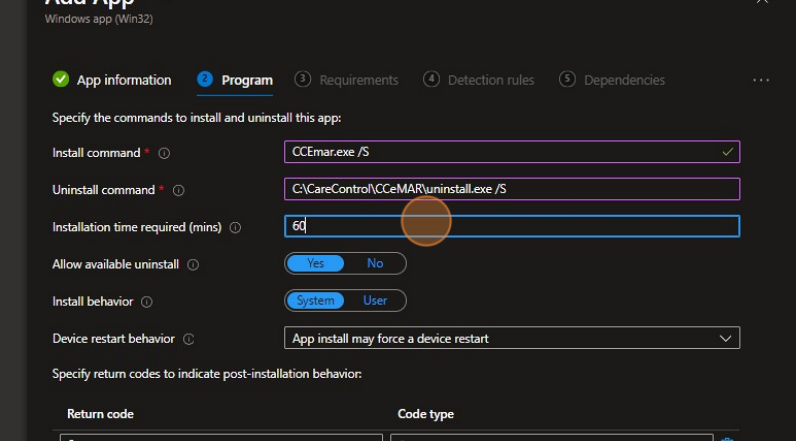Choose System for Install behavior
The image size is (796, 441).
pos(316,300)
